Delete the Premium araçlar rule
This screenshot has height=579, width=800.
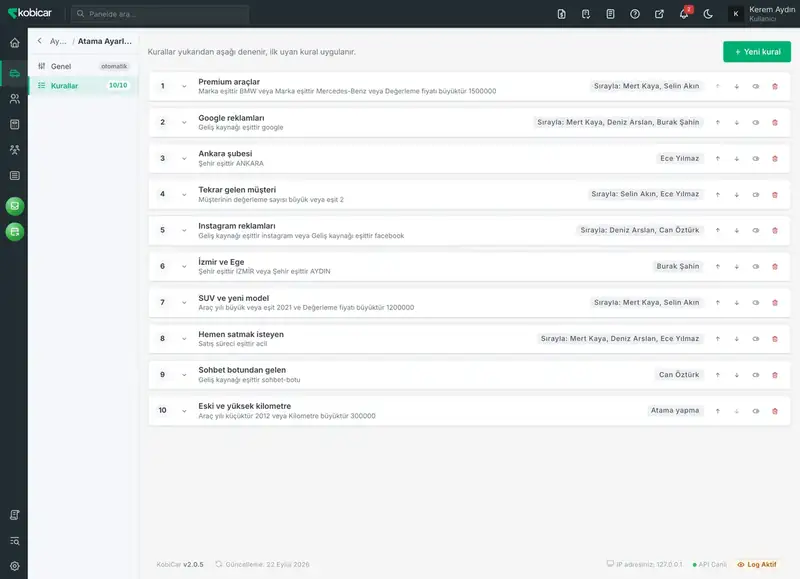click(x=775, y=86)
